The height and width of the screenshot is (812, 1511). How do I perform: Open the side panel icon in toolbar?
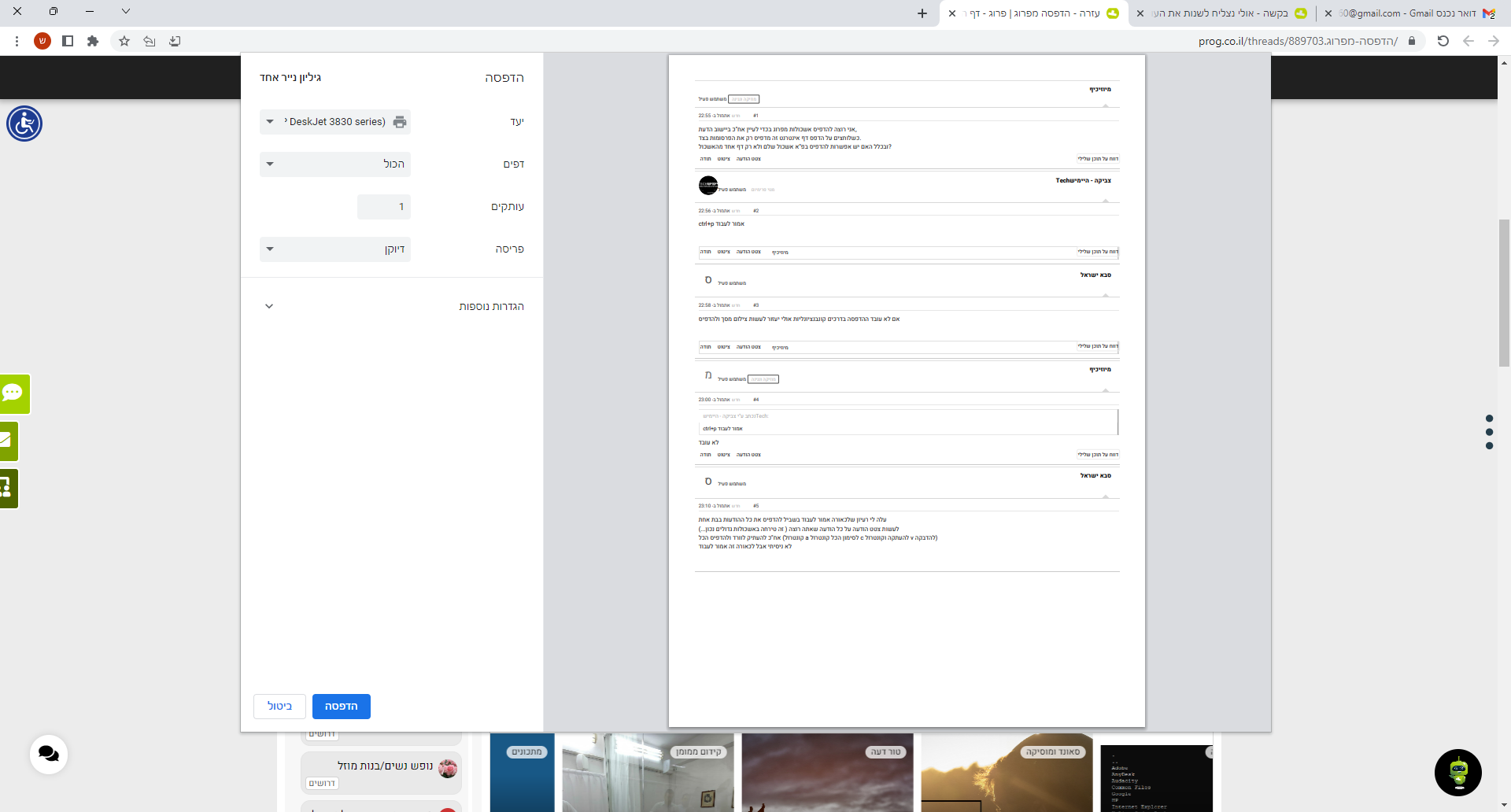tap(68, 41)
